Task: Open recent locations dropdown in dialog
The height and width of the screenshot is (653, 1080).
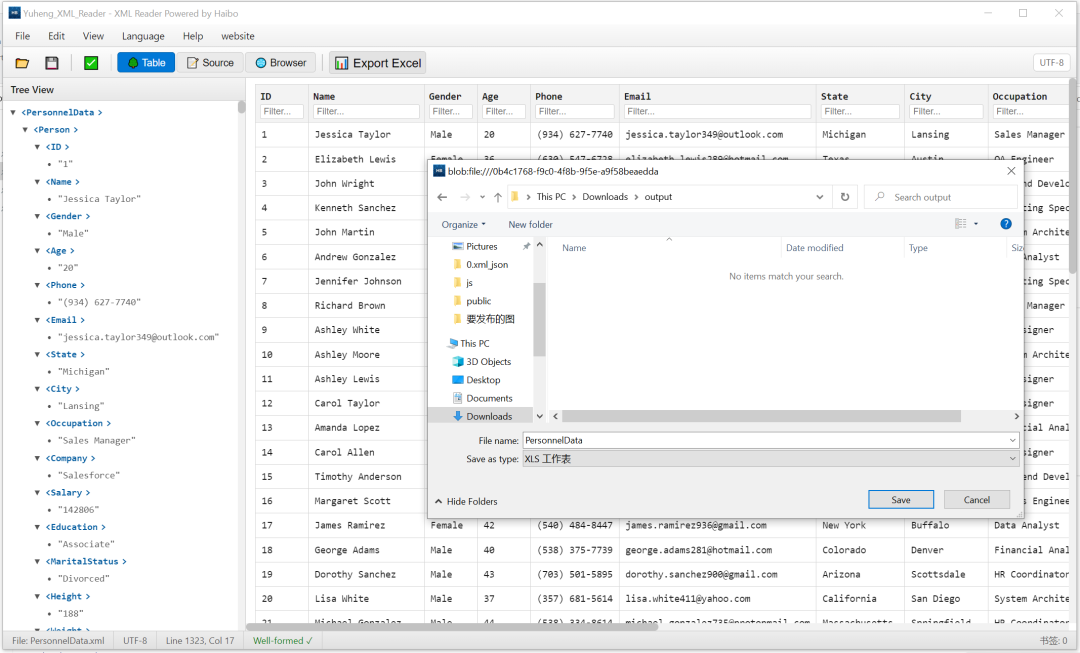Action: pos(482,197)
